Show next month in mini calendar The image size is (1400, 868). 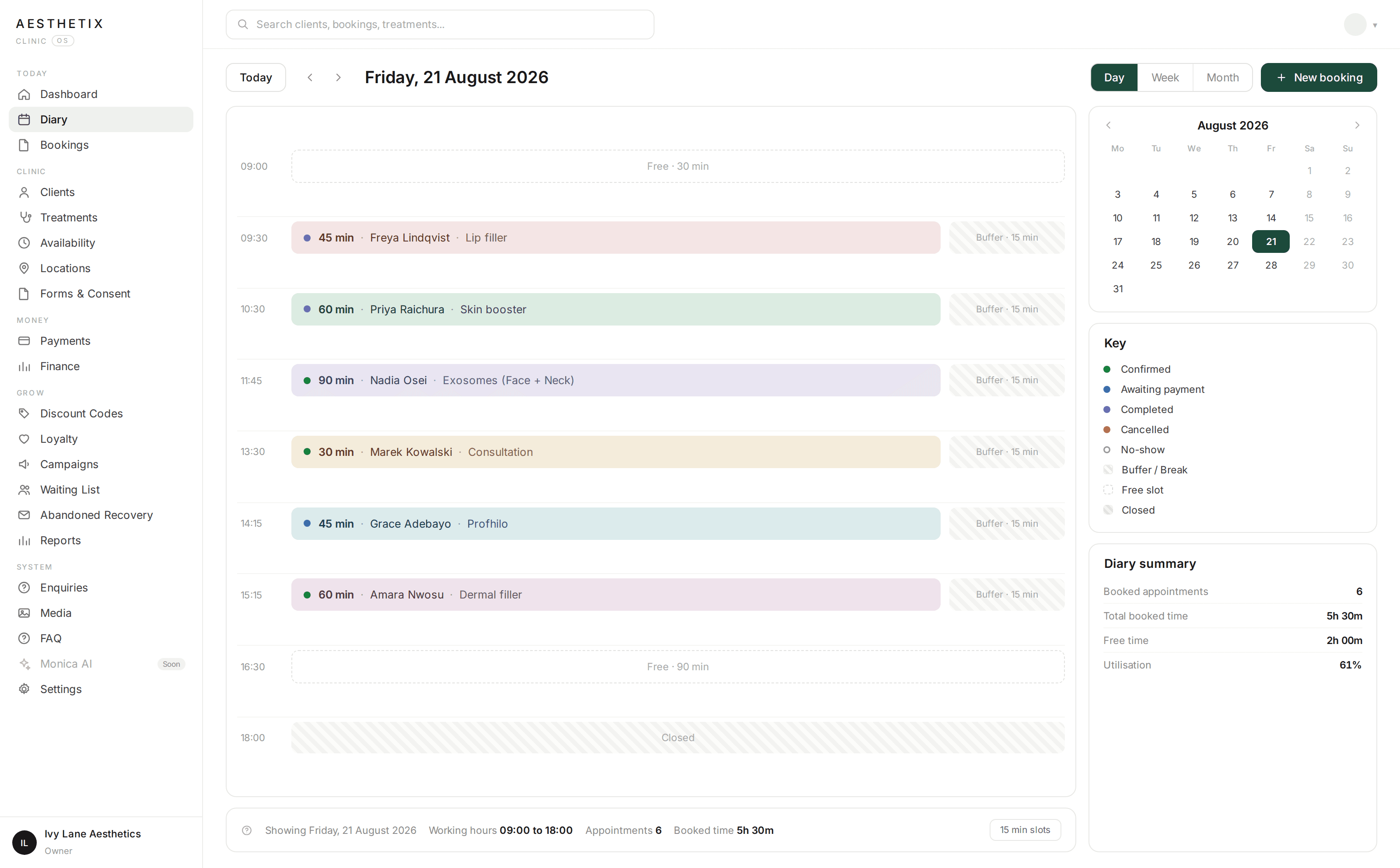click(1357, 125)
